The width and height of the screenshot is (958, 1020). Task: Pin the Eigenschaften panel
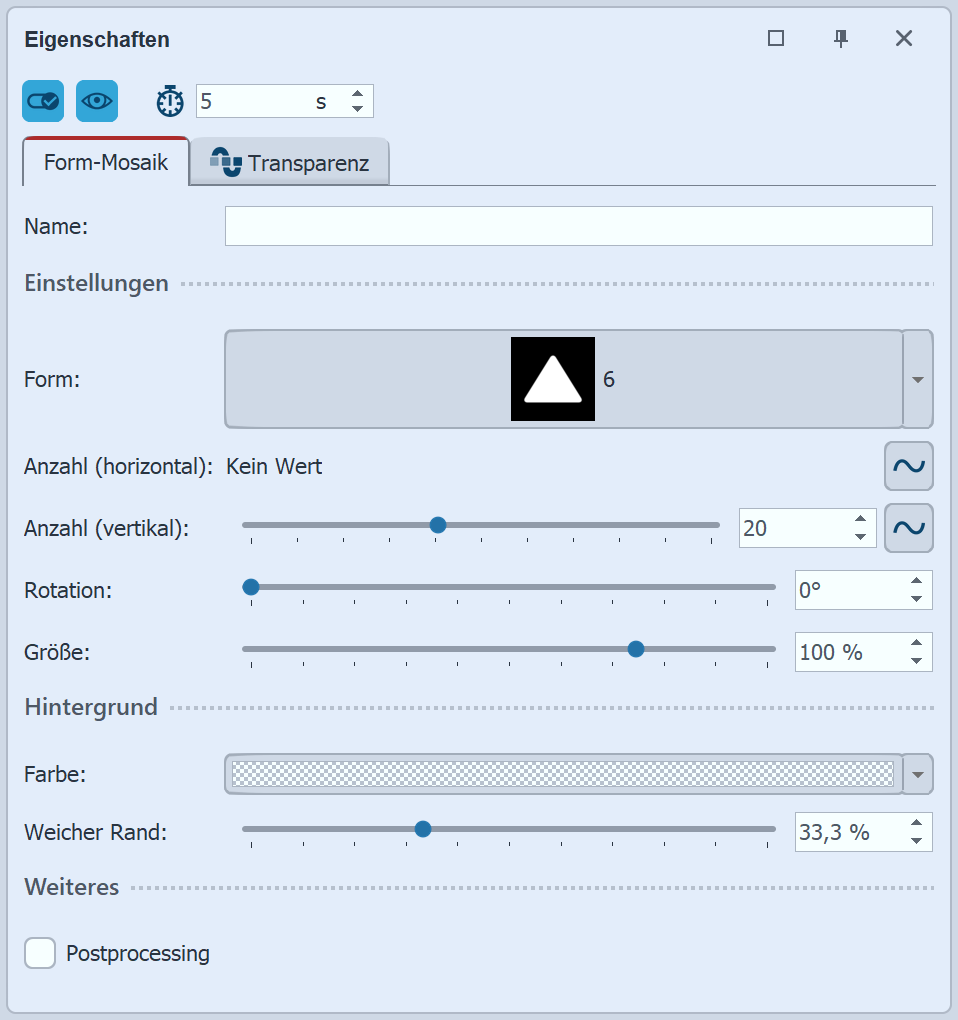click(841, 39)
